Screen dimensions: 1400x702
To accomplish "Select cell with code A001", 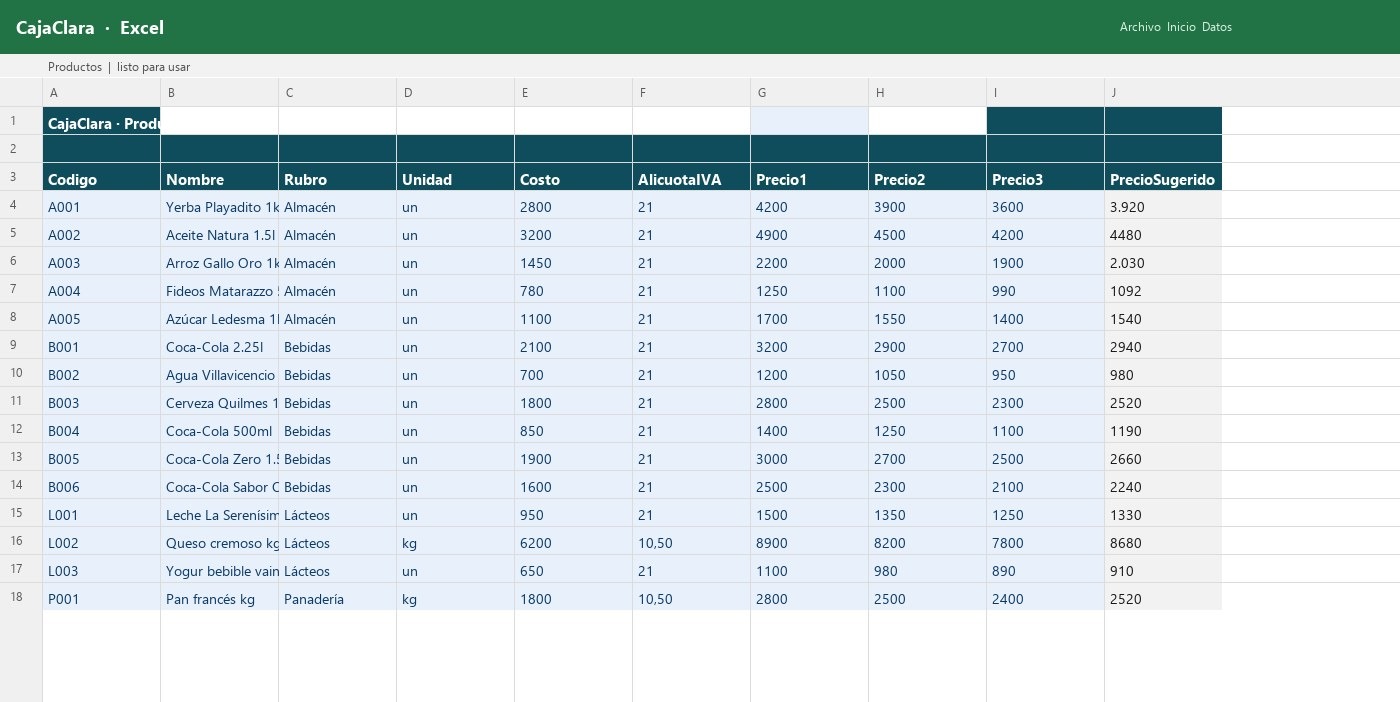I will point(101,205).
